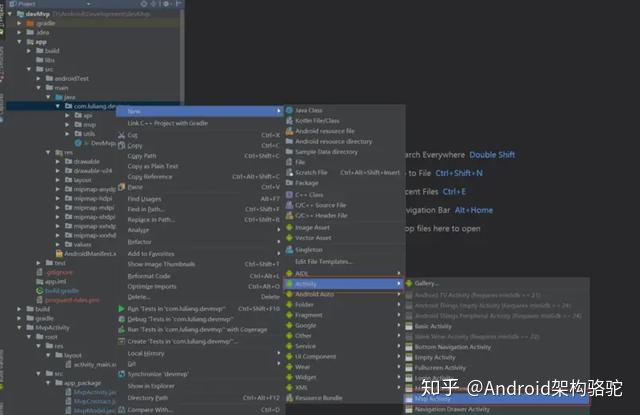Screen dimensions: 640x415
Task: Click the Android resource file icon
Action: (x=289, y=131)
